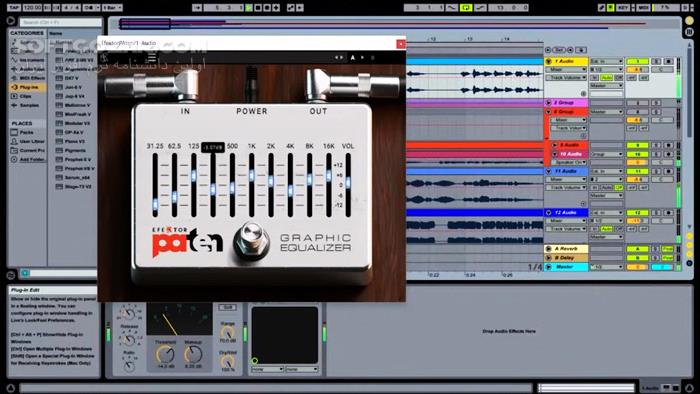The image size is (700, 394).
Task: Fold the 12 Audio track
Action: click(x=549, y=213)
